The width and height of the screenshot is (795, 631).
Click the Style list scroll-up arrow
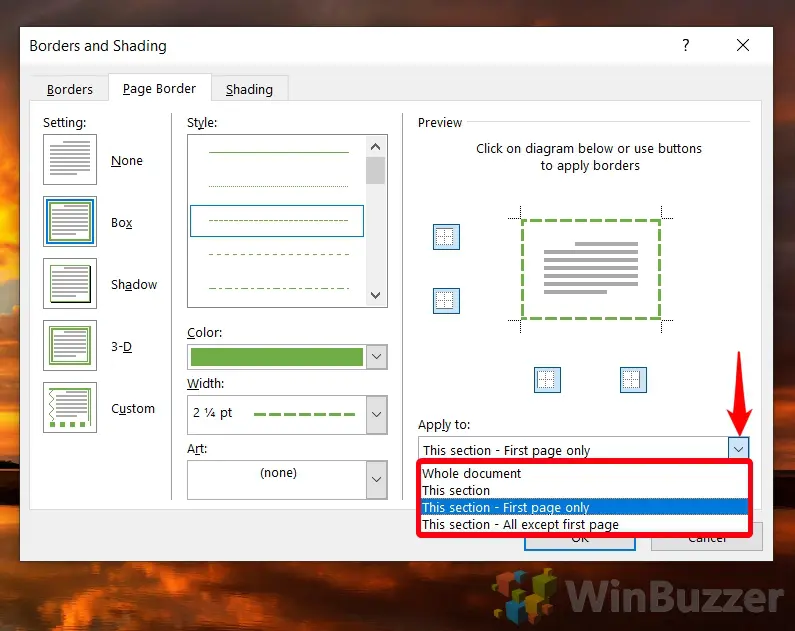point(376,146)
